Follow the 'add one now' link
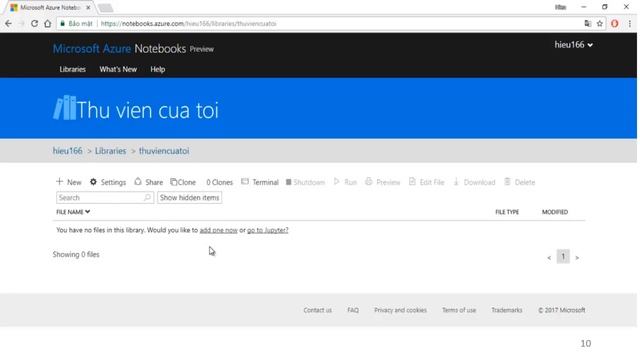This screenshot has width=640, height=360. (x=218, y=230)
